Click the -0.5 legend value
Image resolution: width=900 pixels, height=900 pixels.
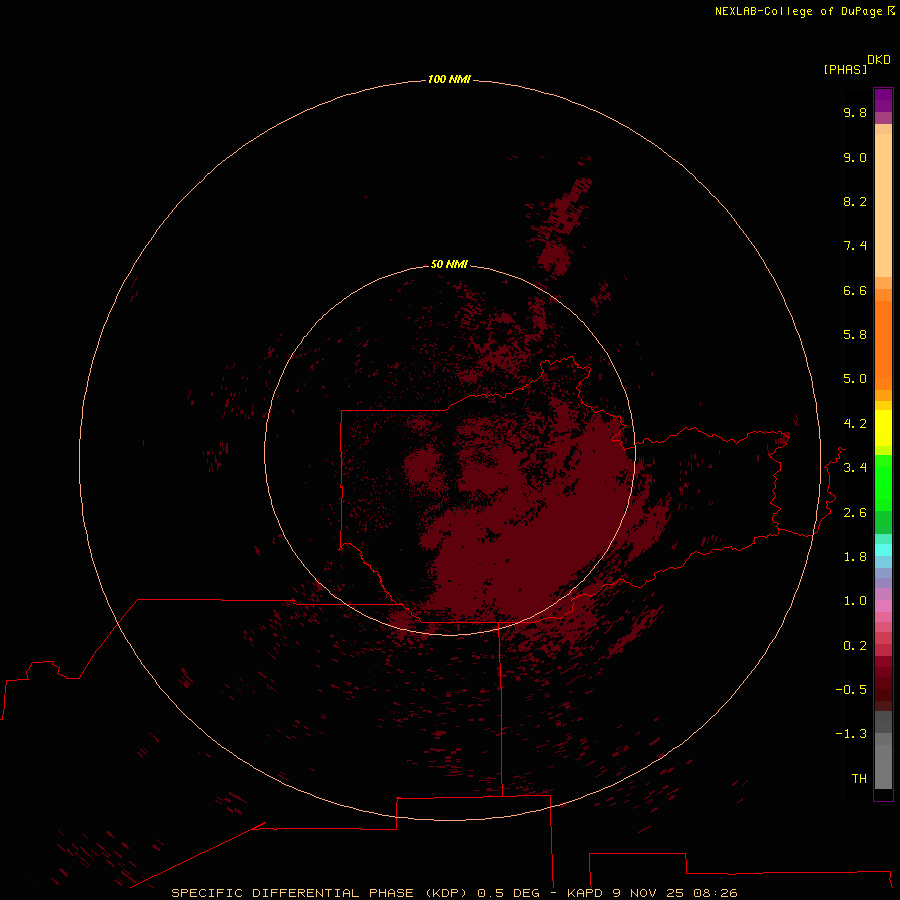tap(851, 690)
